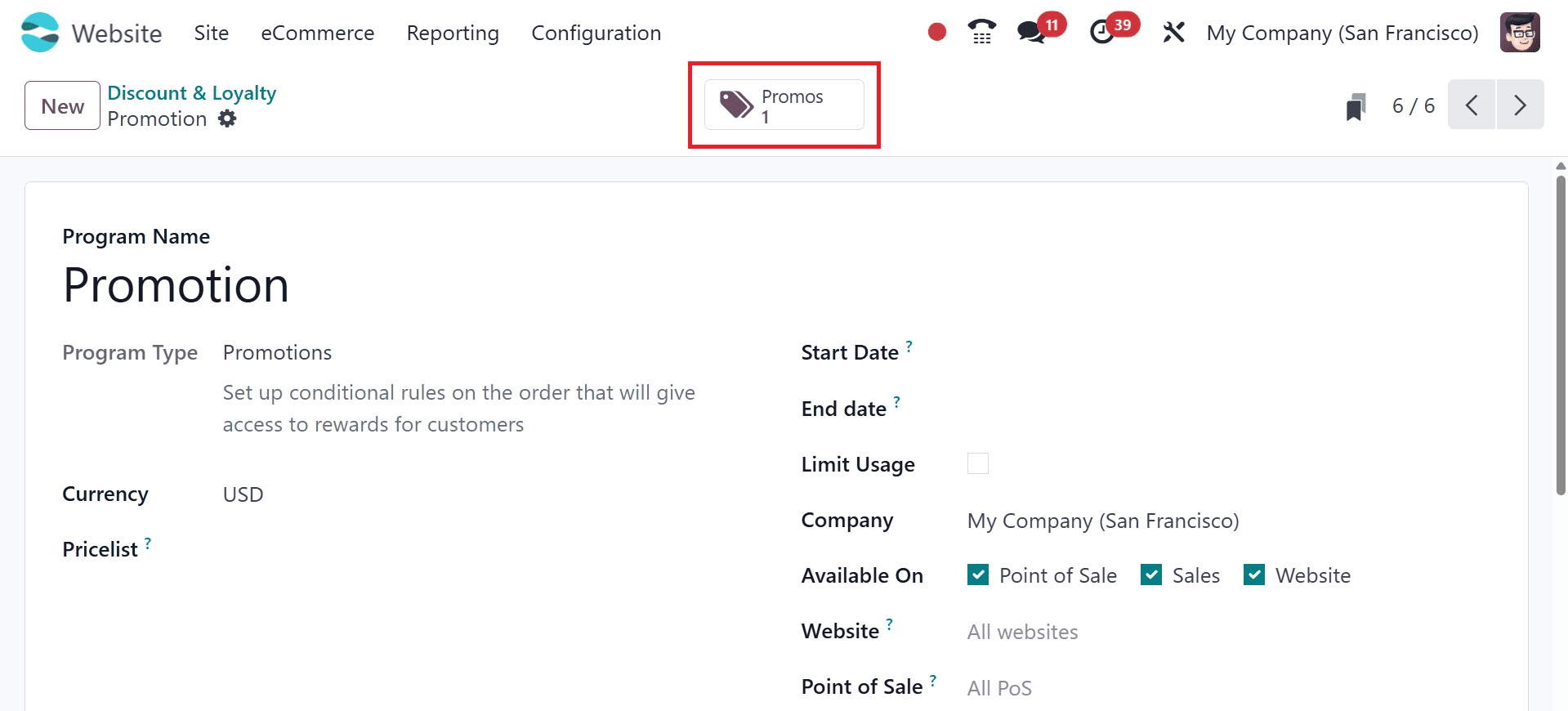The height and width of the screenshot is (711, 1568).
Task: Click the Odoo Website app logo
Action: (x=40, y=33)
